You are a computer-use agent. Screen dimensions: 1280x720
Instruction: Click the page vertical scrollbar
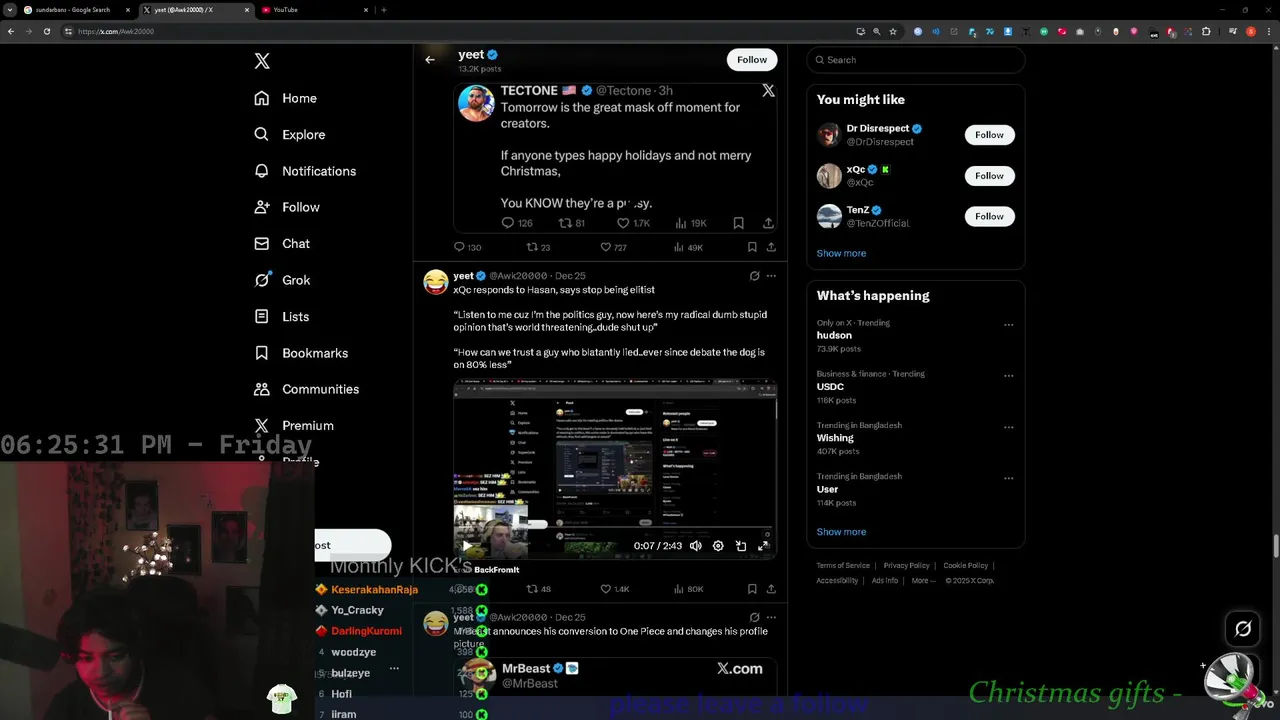pyautogui.click(x=1275, y=548)
